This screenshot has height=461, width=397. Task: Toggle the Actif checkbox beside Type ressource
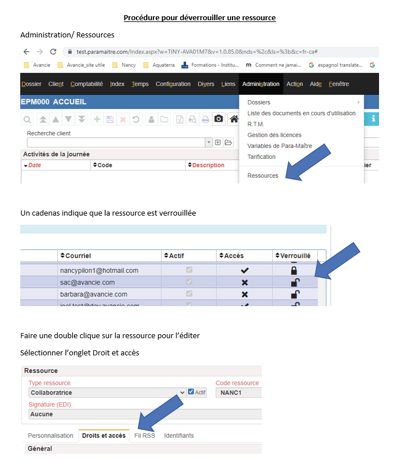pos(191,392)
